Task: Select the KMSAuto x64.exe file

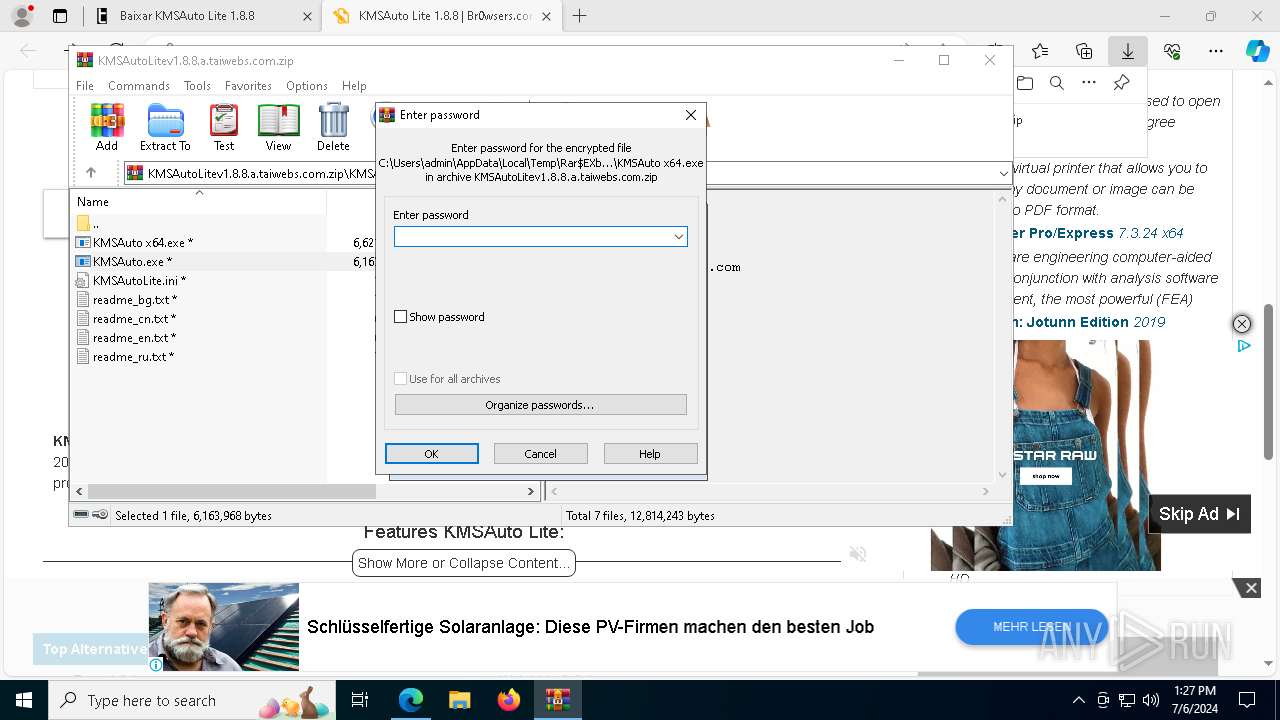Action: (x=143, y=242)
